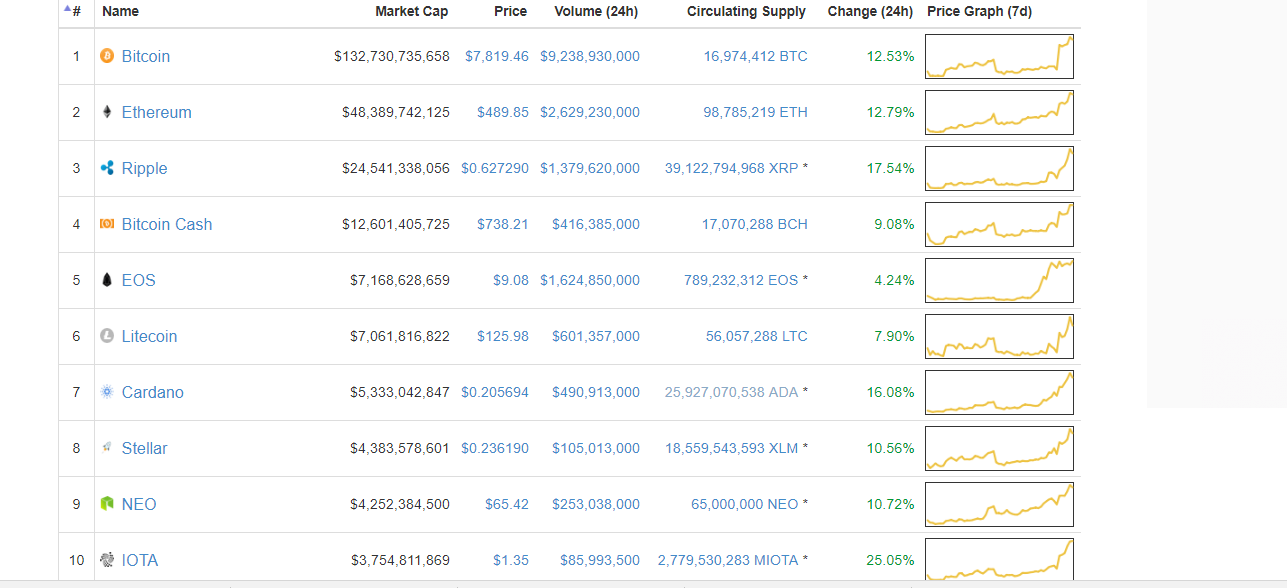This screenshot has width=1287, height=588.
Task: Open the Litecoin name link
Action: [x=150, y=336]
